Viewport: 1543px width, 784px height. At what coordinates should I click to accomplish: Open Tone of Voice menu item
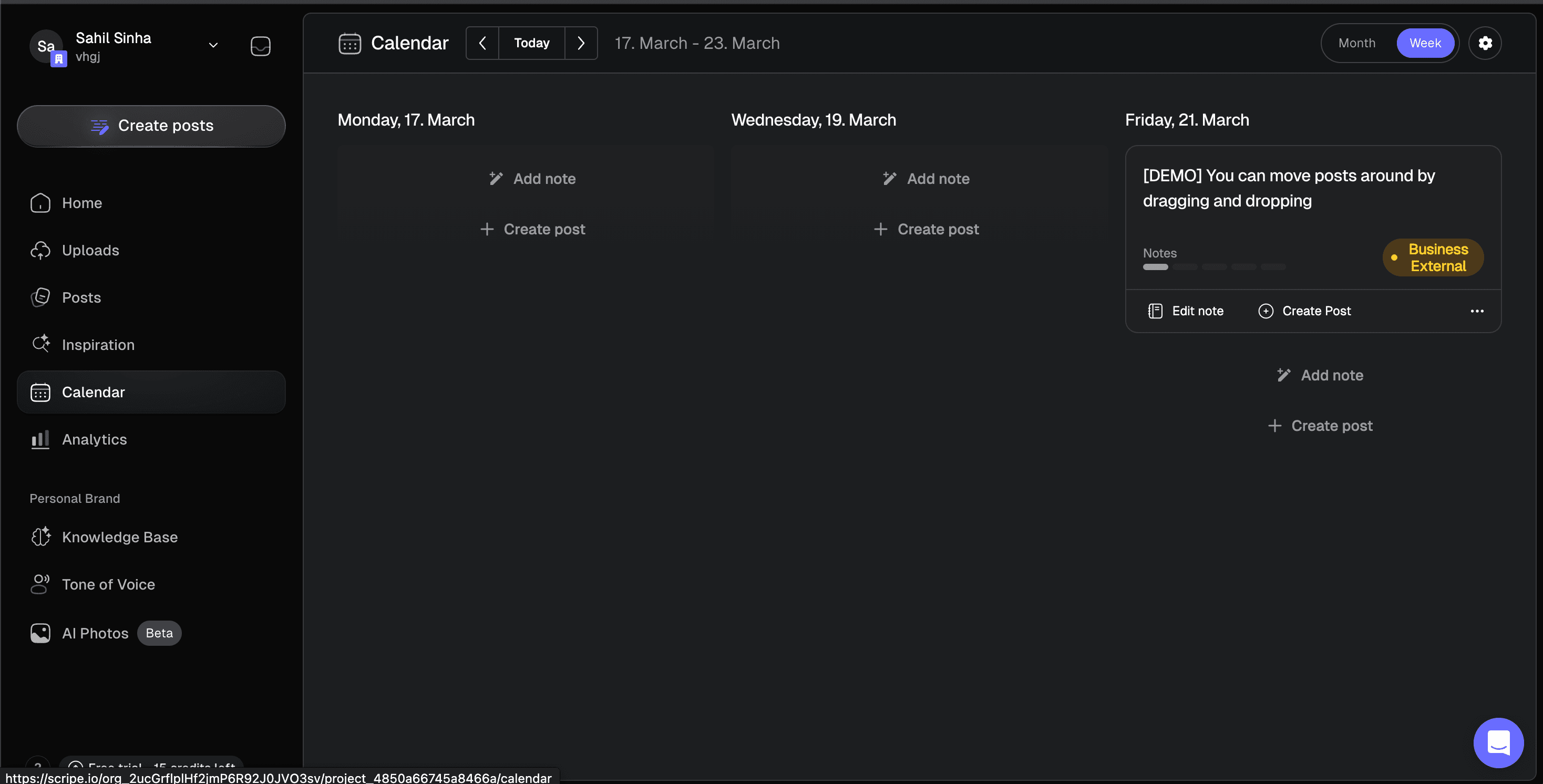click(108, 584)
